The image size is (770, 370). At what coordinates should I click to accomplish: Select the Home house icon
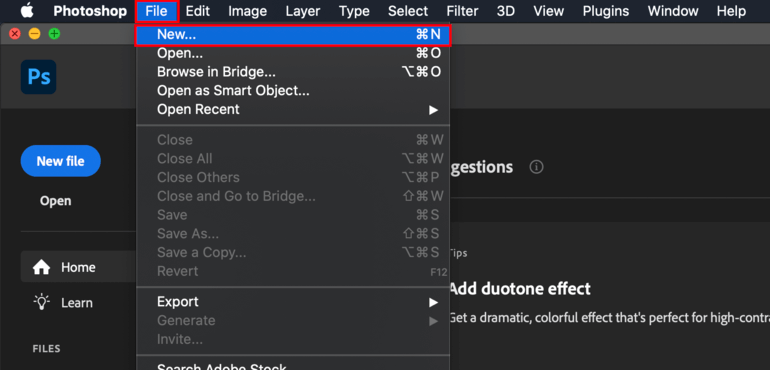tap(41, 267)
